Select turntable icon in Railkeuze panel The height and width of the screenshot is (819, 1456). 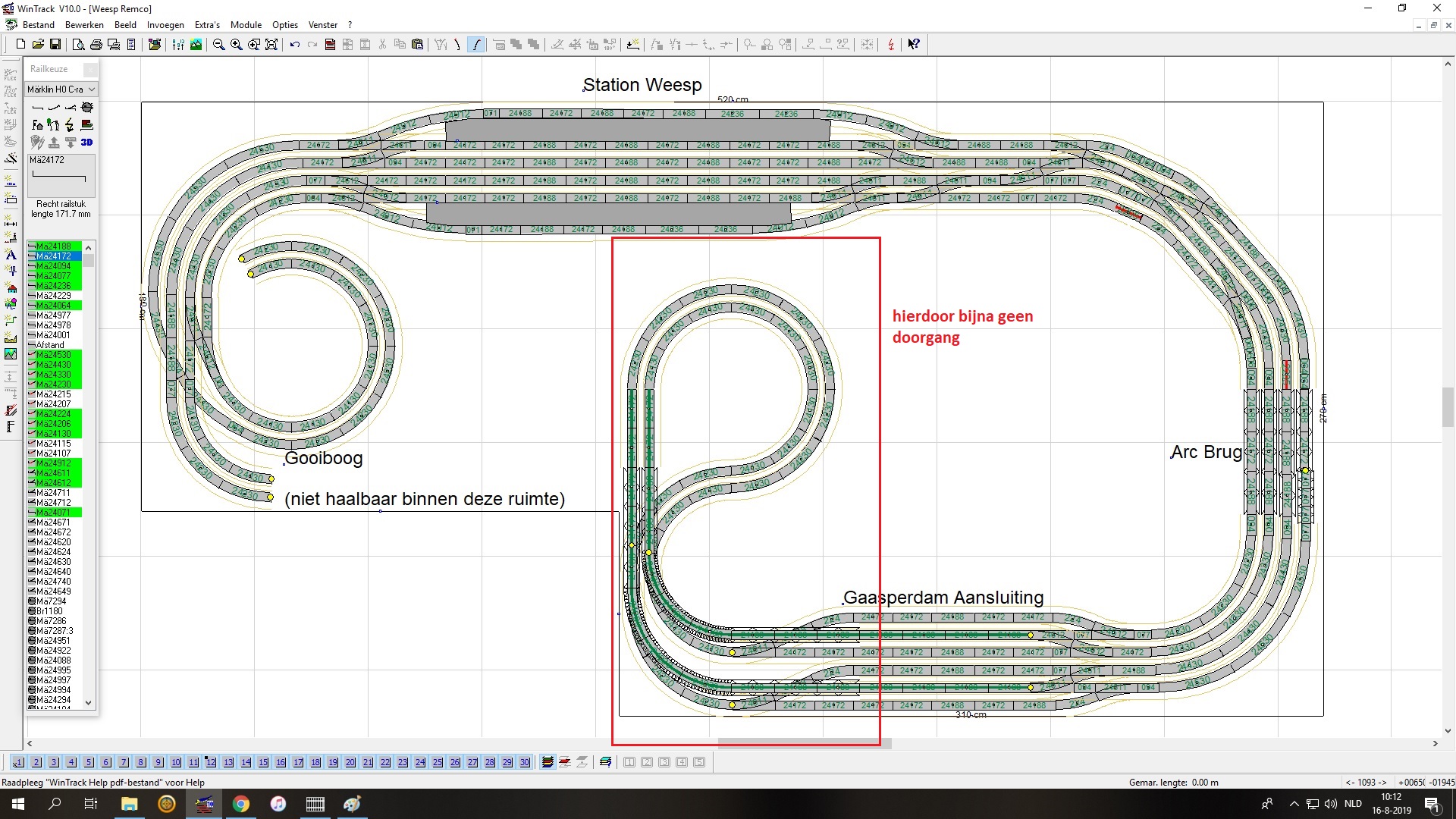[87, 108]
